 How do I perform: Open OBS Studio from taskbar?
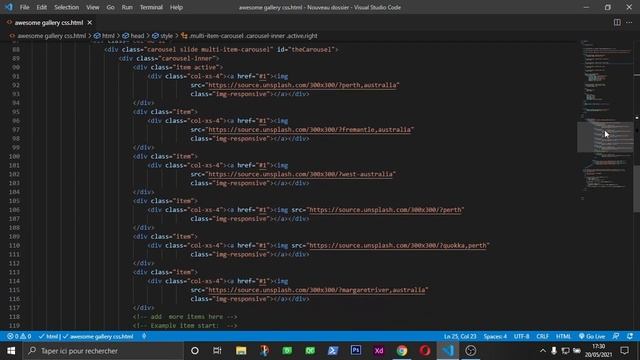coord(471,351)
